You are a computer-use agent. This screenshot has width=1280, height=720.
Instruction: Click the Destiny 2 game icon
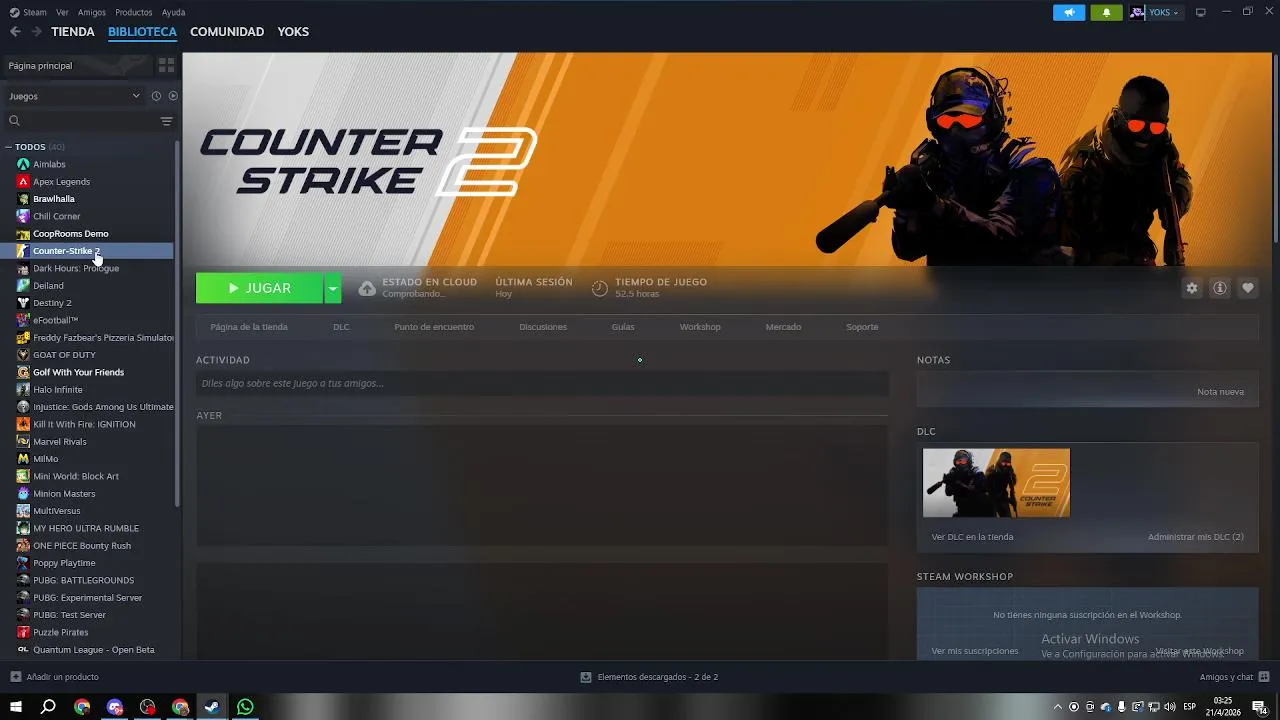23,303
